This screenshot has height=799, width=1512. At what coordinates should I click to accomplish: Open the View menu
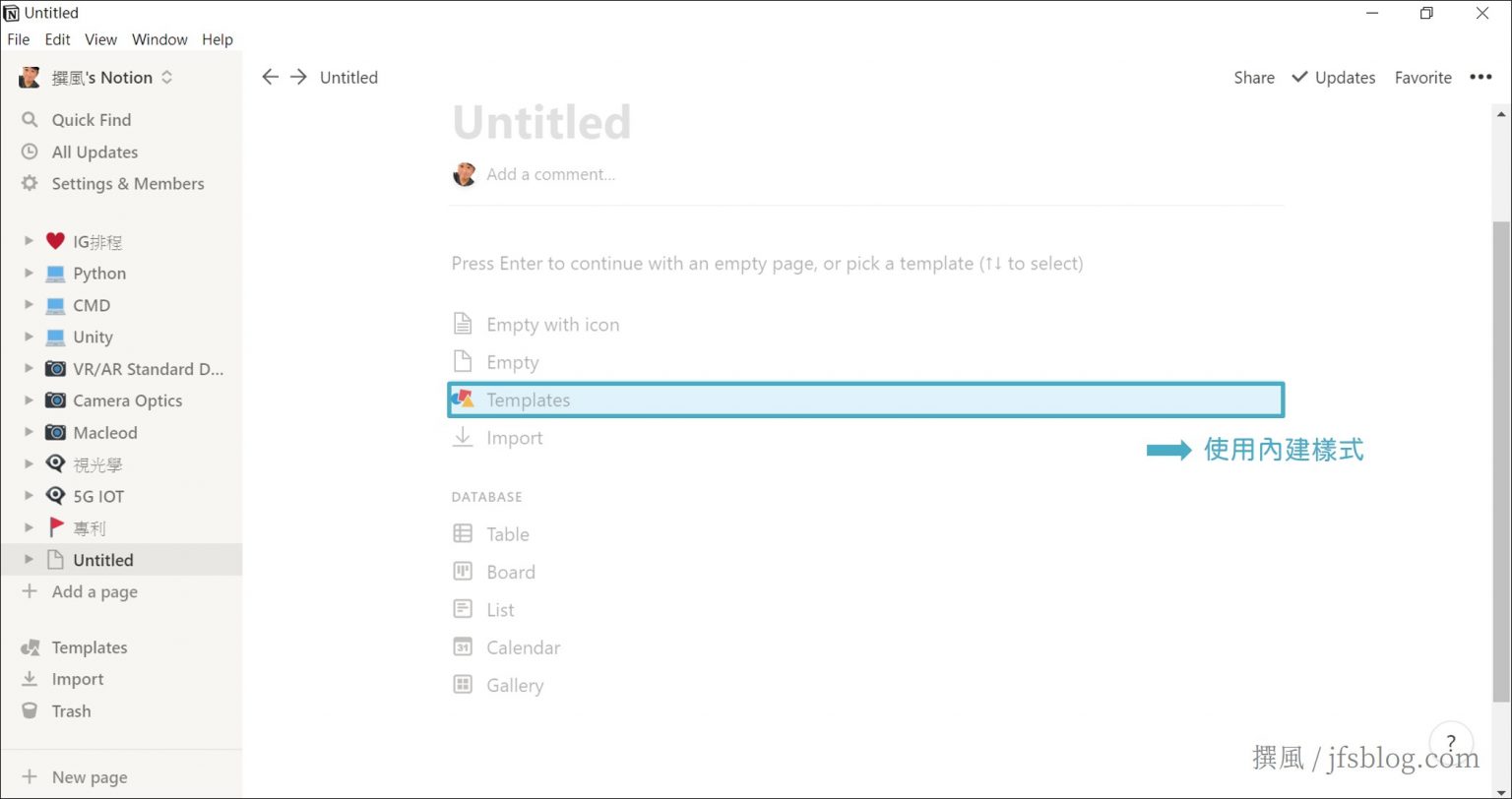click(100, 39)
